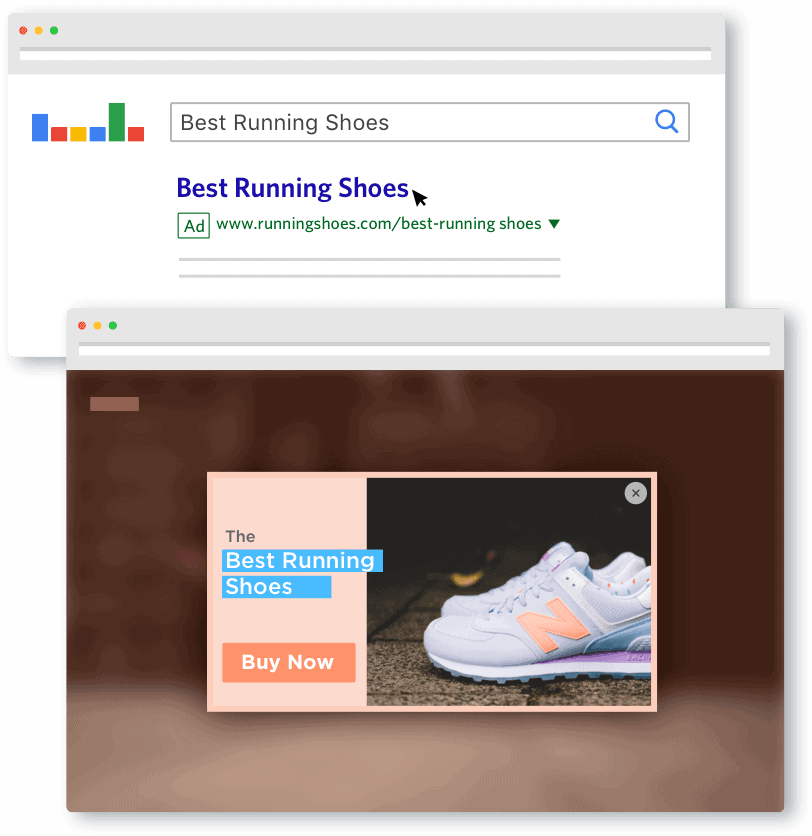Image resolution: width=812 pixels, height=836 pixels.
Task: Expand the green dropdown arrow beside ad URL
Action: [554, 224]
